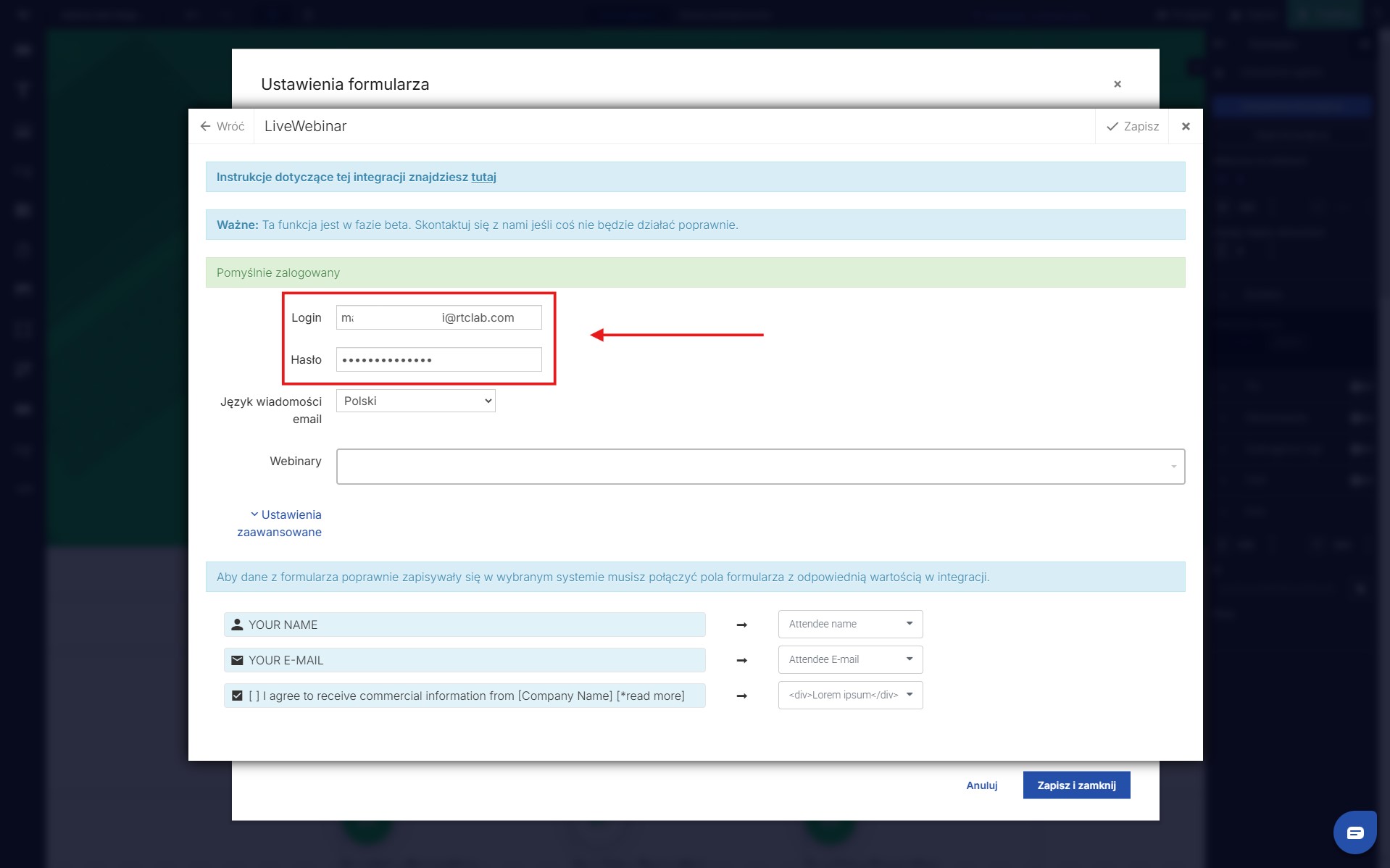Click the arrow icon next to YOUR NAME mapping

pos(741,625)
